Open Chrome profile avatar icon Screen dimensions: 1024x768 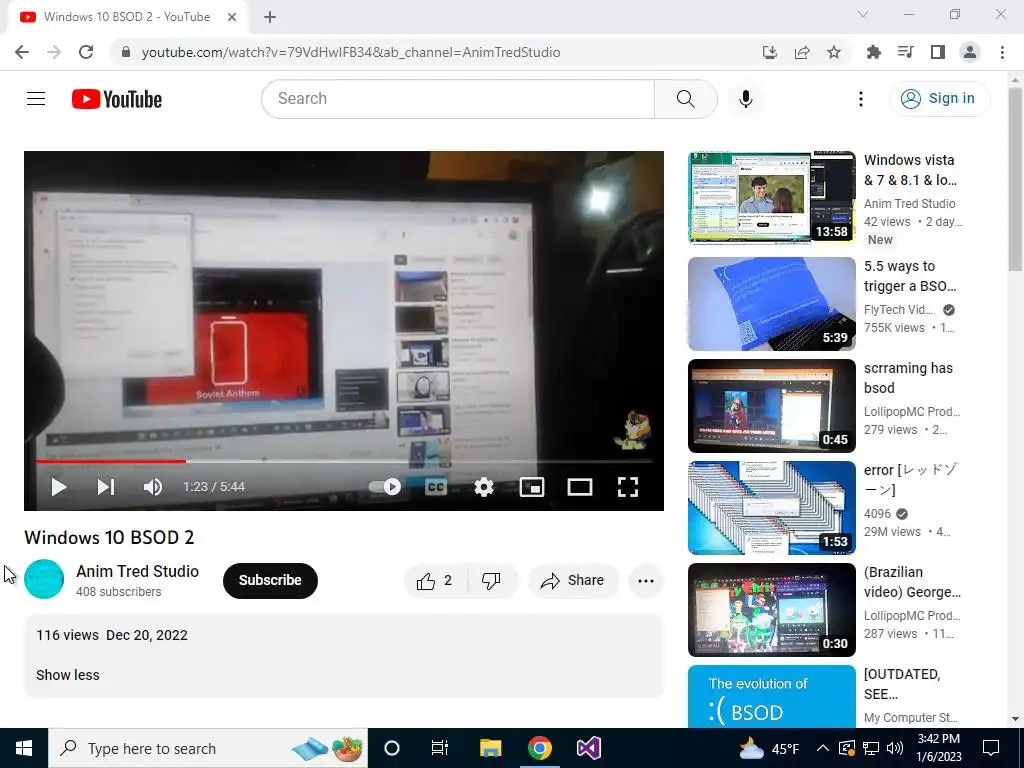click(970, 52)
